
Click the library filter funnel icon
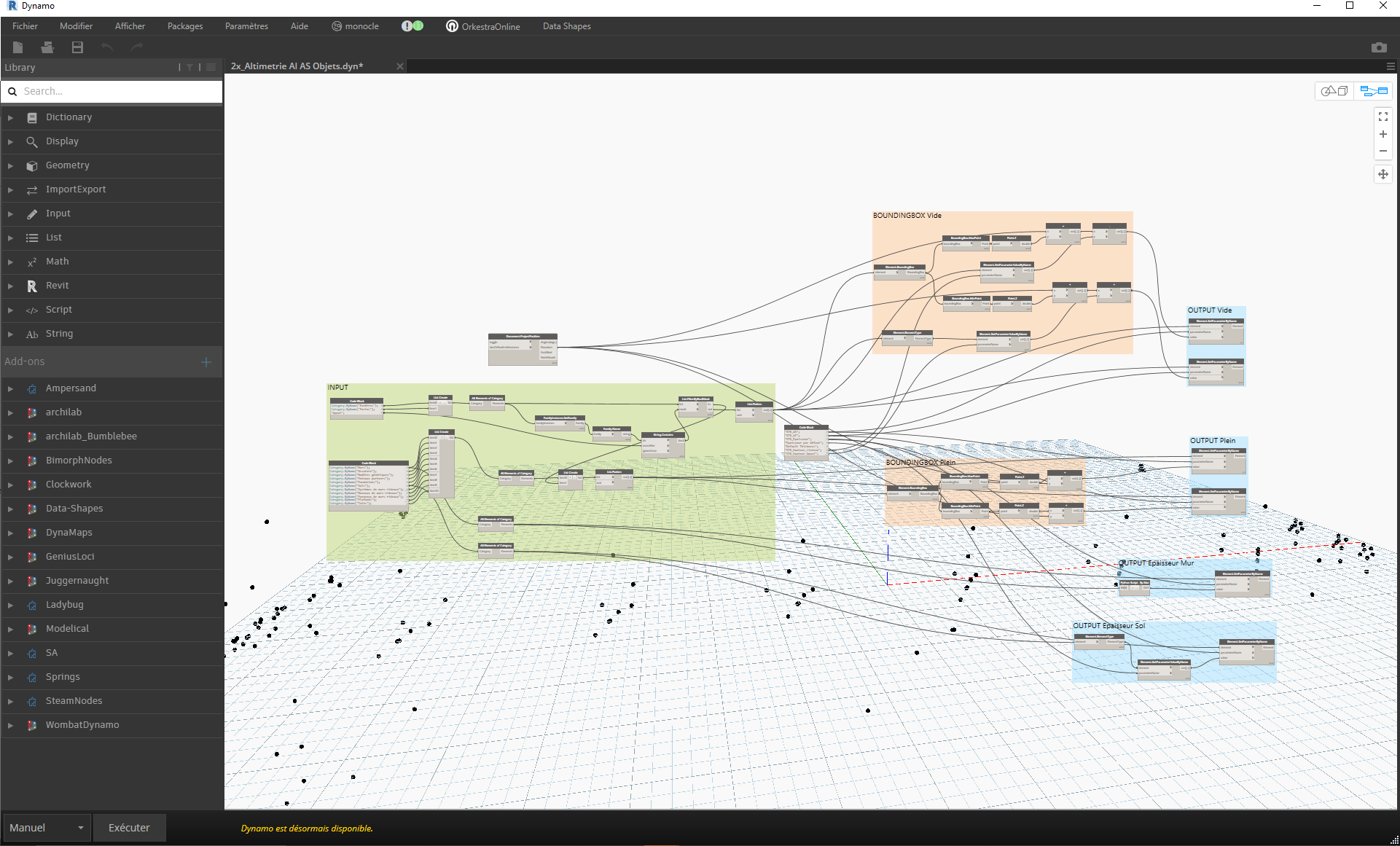click(x=189, y=67)
